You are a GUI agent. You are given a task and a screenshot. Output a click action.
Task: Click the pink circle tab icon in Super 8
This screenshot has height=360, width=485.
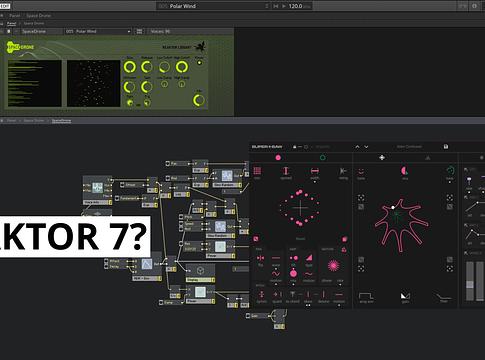tap(278, 158)
